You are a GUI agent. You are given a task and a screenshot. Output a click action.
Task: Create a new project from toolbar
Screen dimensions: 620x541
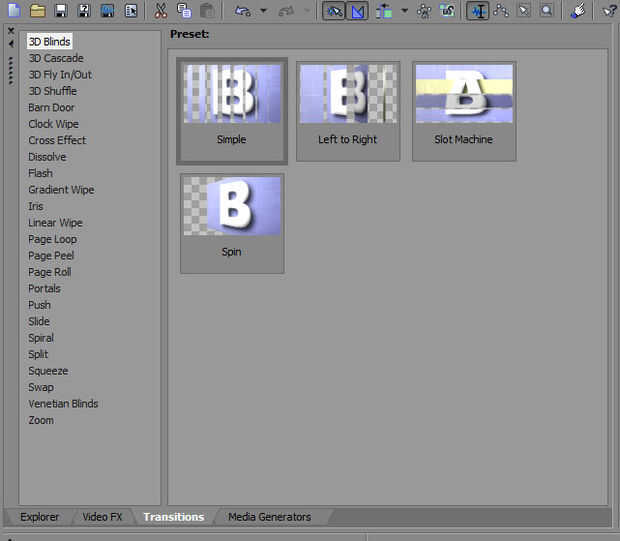point(12,11)
